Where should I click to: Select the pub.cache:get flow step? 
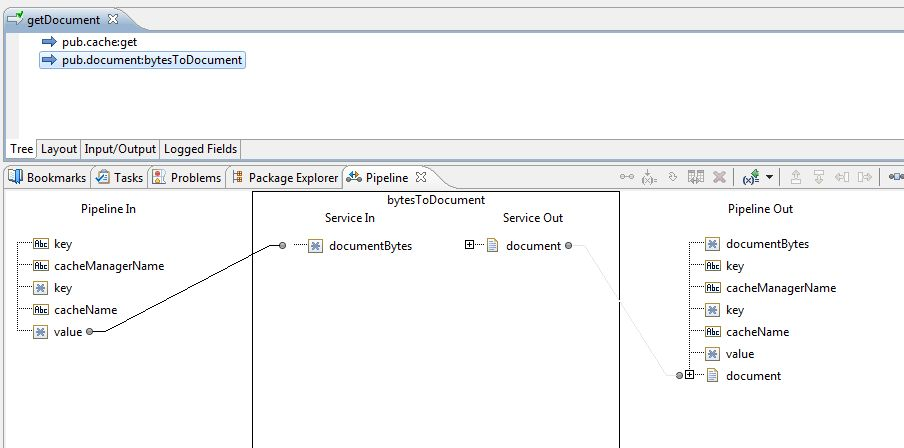pyautogui.click(x=99, y=42)
